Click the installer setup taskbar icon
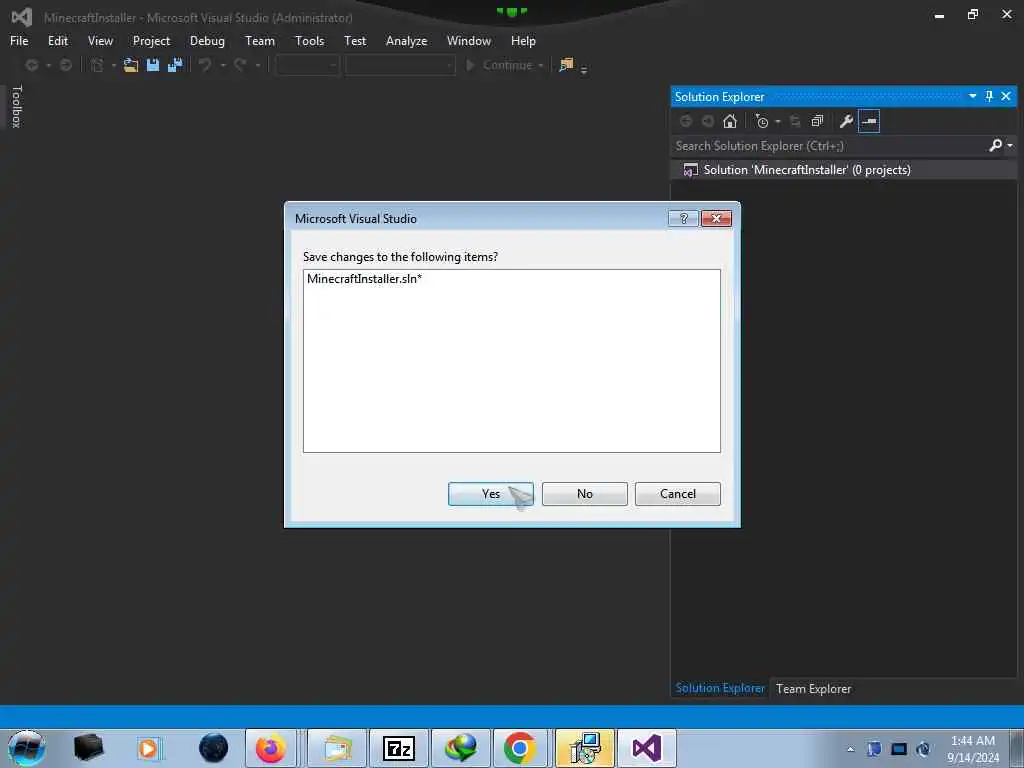The height and width of the screenshot is (768, 1024). pyautogui.click(x=584, y=748)
